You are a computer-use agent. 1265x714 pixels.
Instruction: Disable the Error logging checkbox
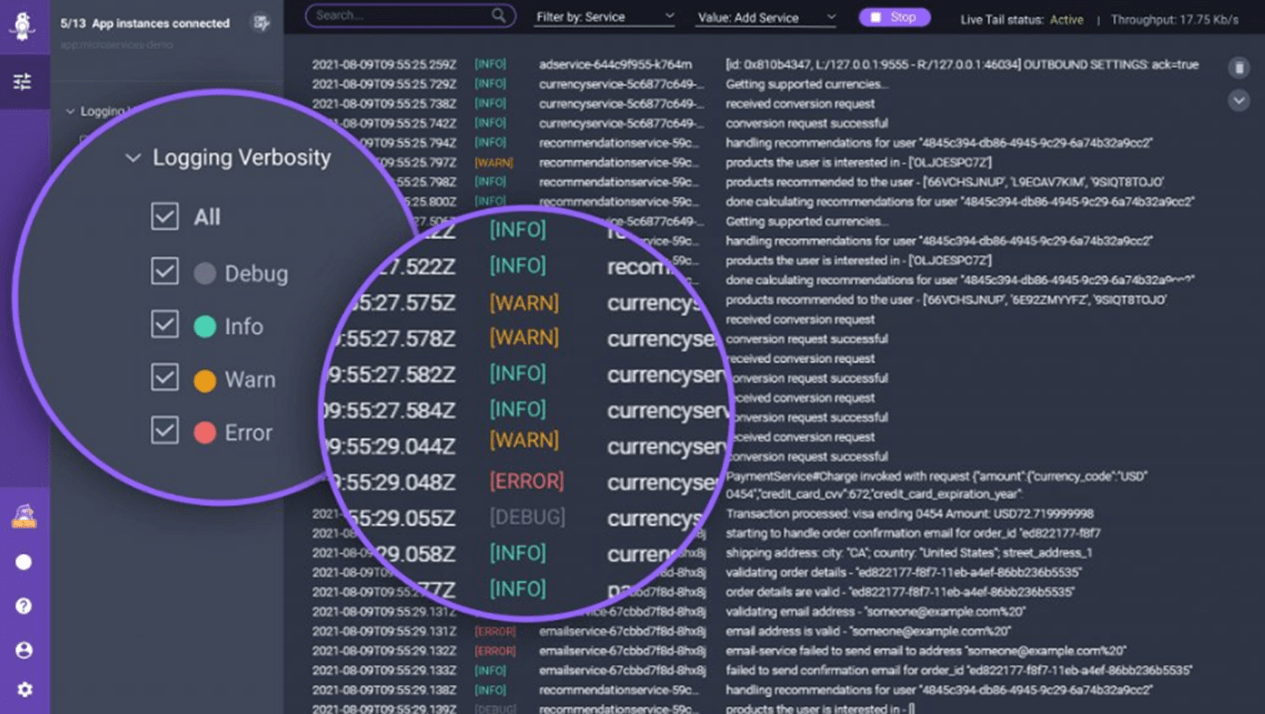pos(165,431)
